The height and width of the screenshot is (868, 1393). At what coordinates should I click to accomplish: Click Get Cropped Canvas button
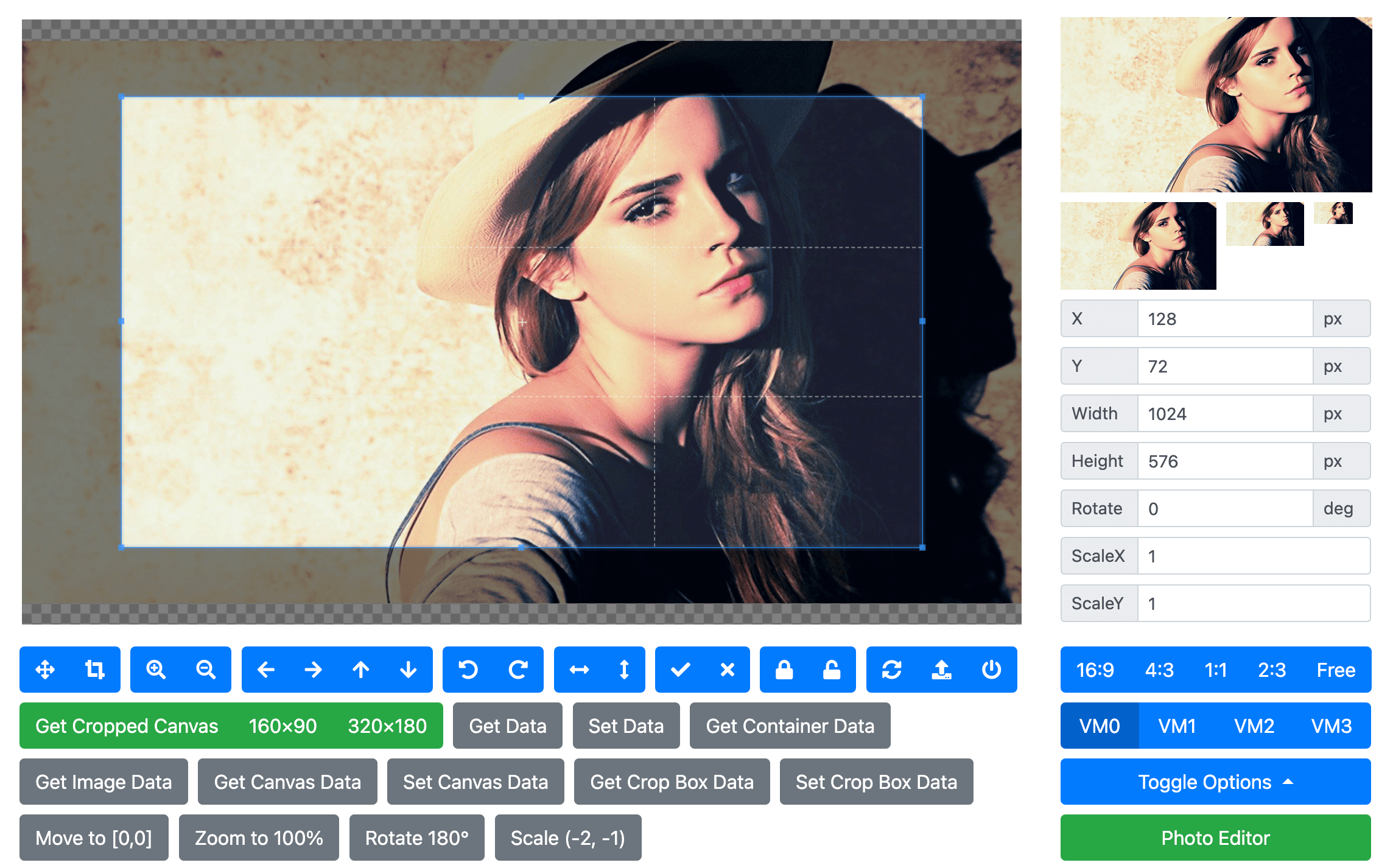(x=127, y=726)
